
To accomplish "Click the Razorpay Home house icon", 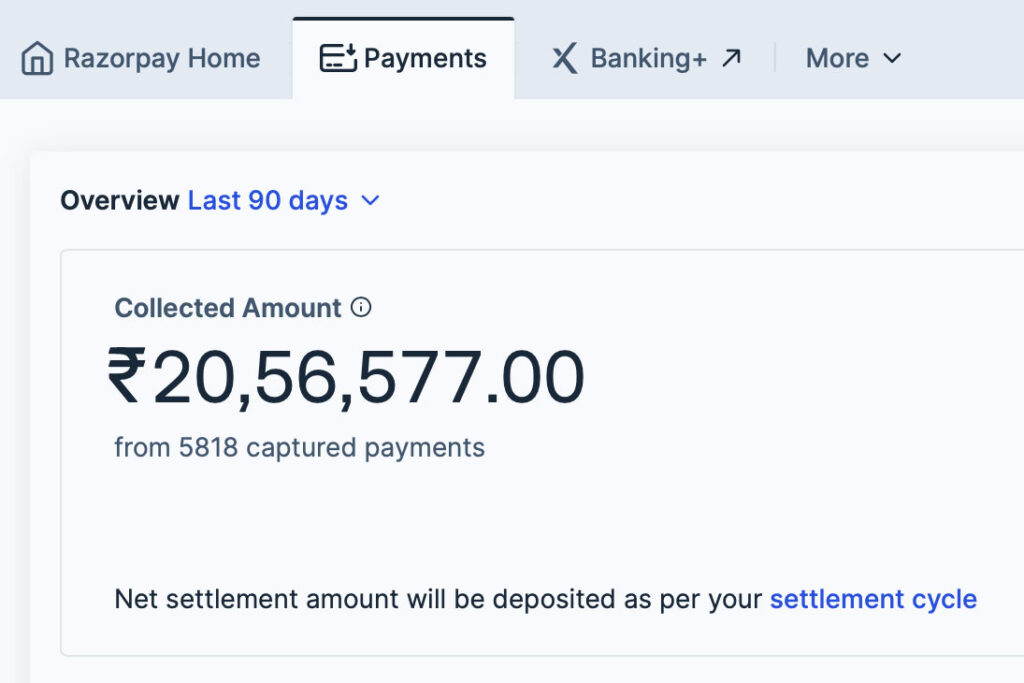I will [x=37, y=58].
